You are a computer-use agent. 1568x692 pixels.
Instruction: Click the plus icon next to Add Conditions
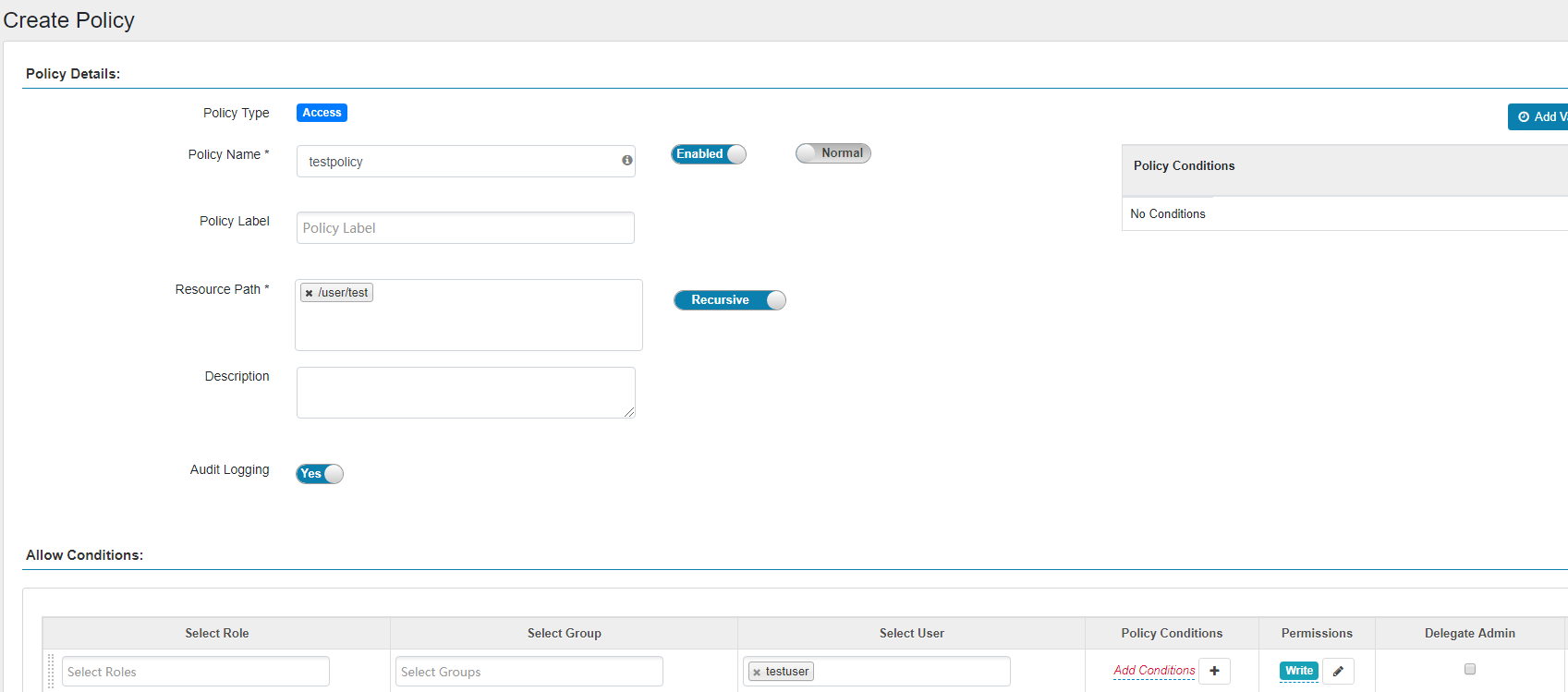(x=1214, y=671)
